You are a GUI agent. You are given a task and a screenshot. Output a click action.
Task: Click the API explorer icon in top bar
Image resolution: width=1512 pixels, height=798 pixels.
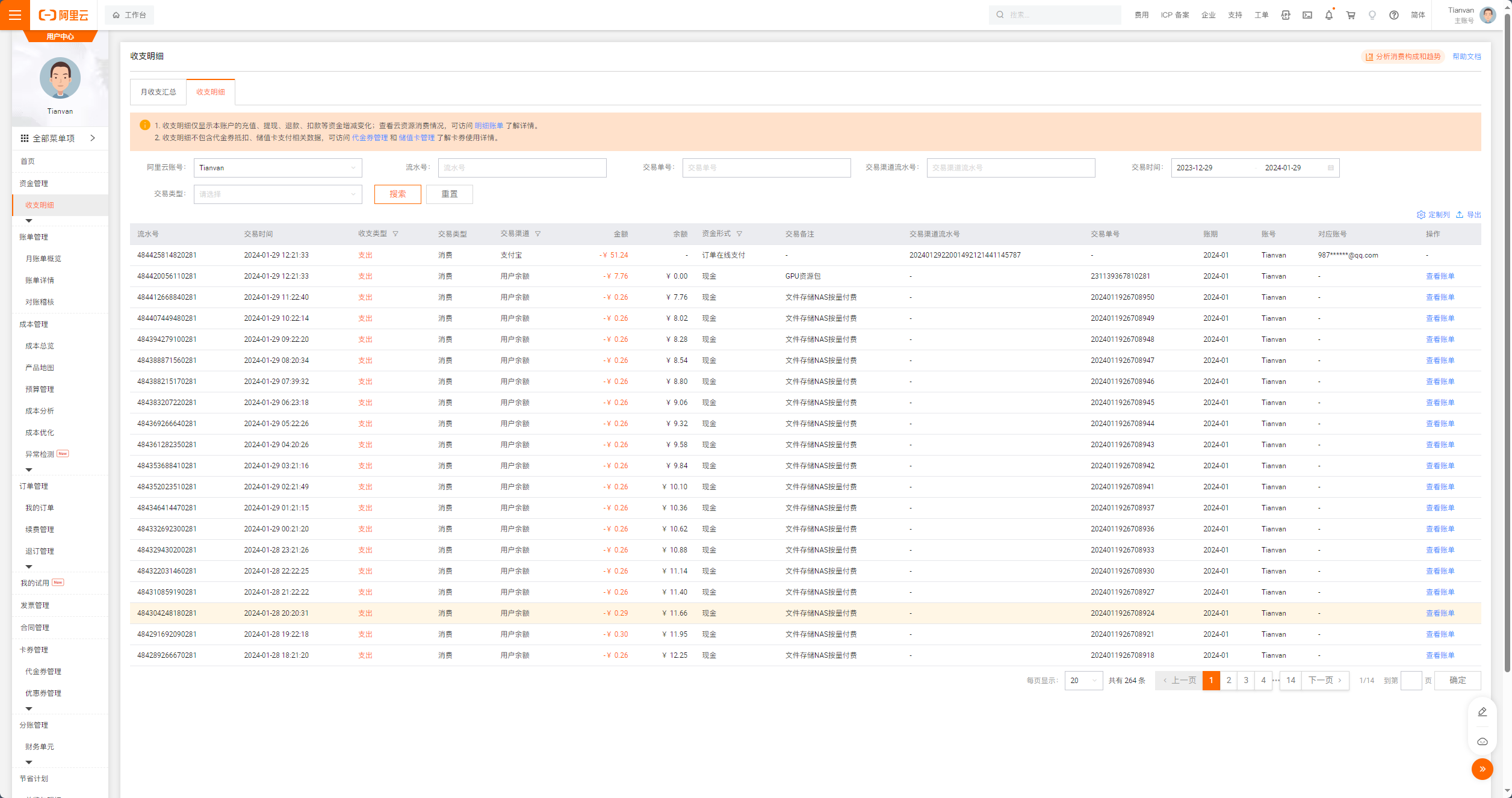point(1285,15)
